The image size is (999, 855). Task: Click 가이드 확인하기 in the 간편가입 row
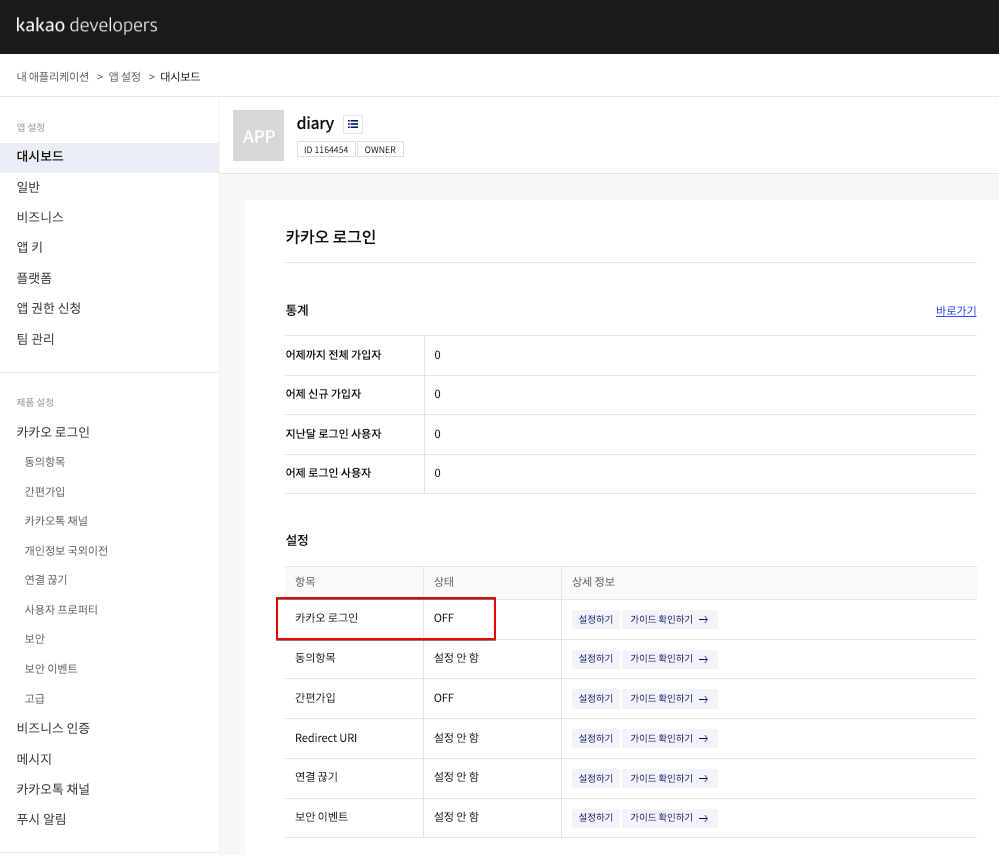[670, 699]
